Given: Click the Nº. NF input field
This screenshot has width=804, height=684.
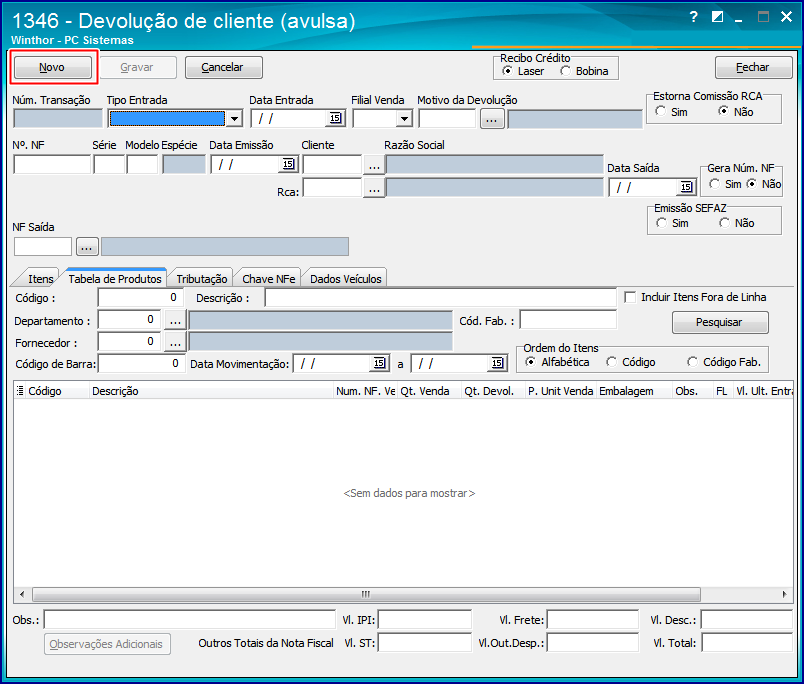Looking at the screenshot, I should click(52, 165).
